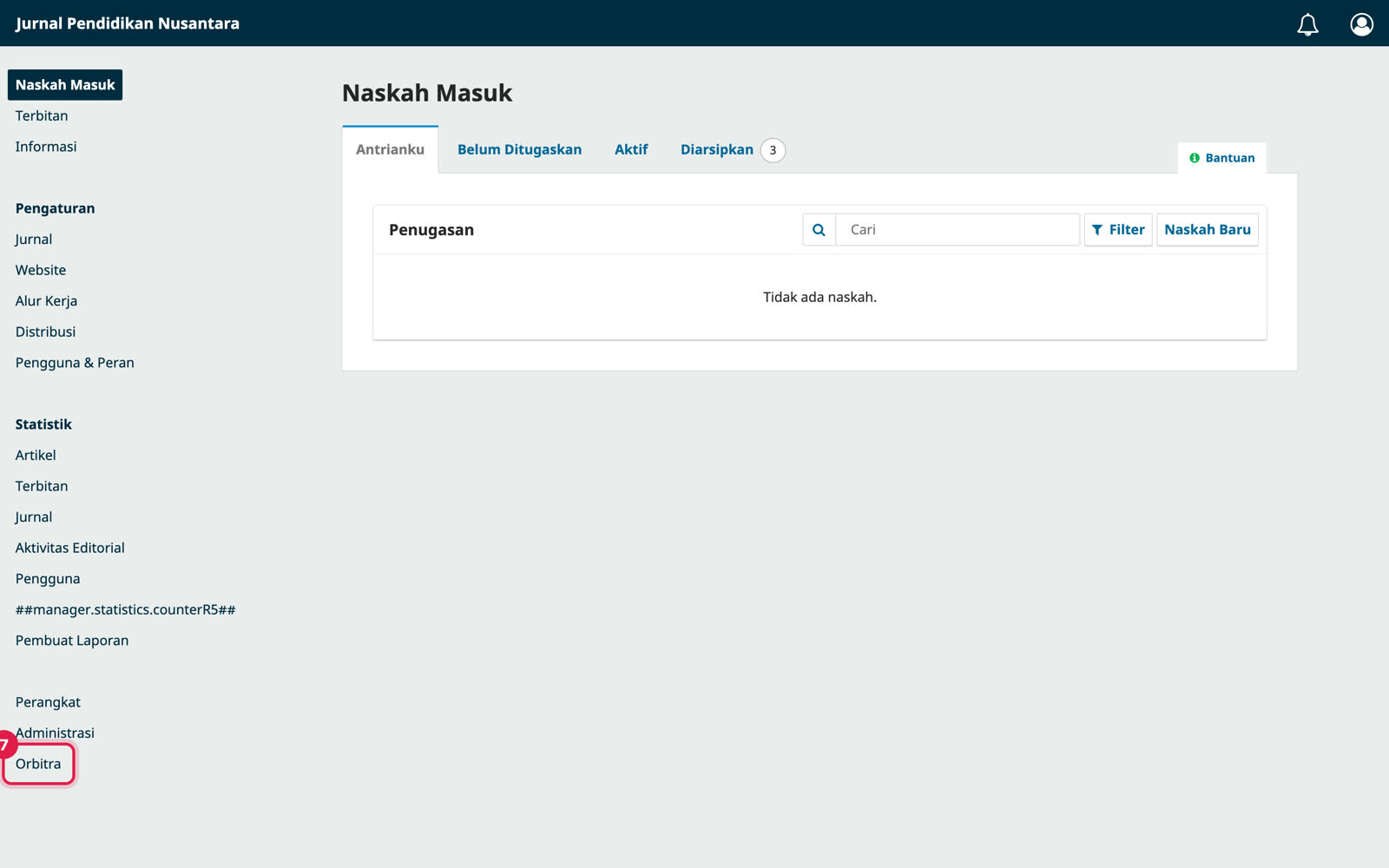This screenshot has width=1389, height=868.
Task: Open Pengguna statistics
Action: (48, 579)
